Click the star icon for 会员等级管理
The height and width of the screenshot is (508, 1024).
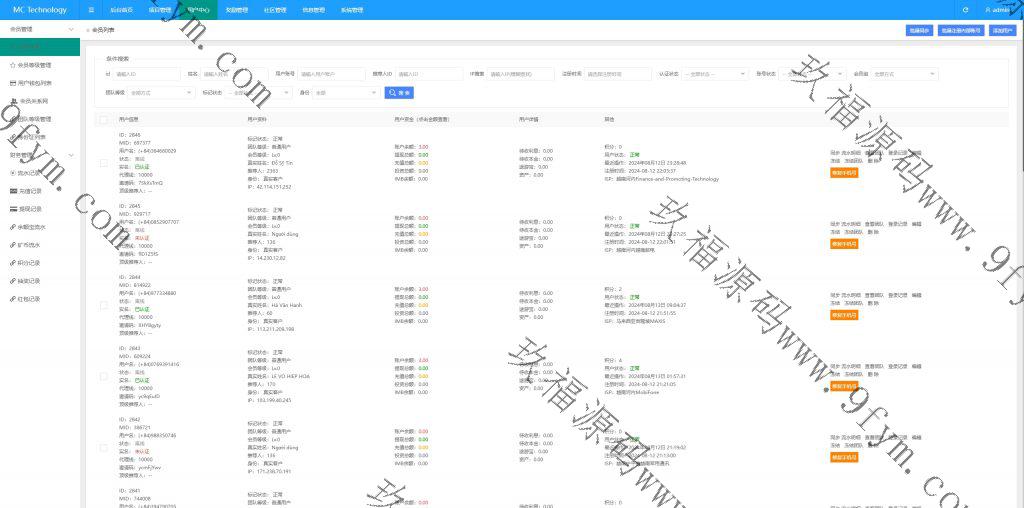(x=11, y=65)
